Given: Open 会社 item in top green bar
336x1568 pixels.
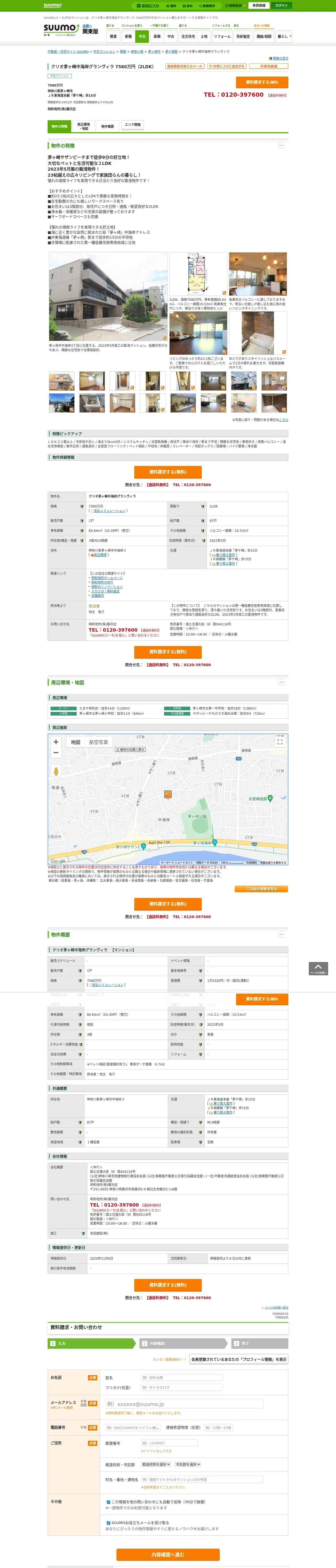Looking at the screenshot, I should 188,5.
